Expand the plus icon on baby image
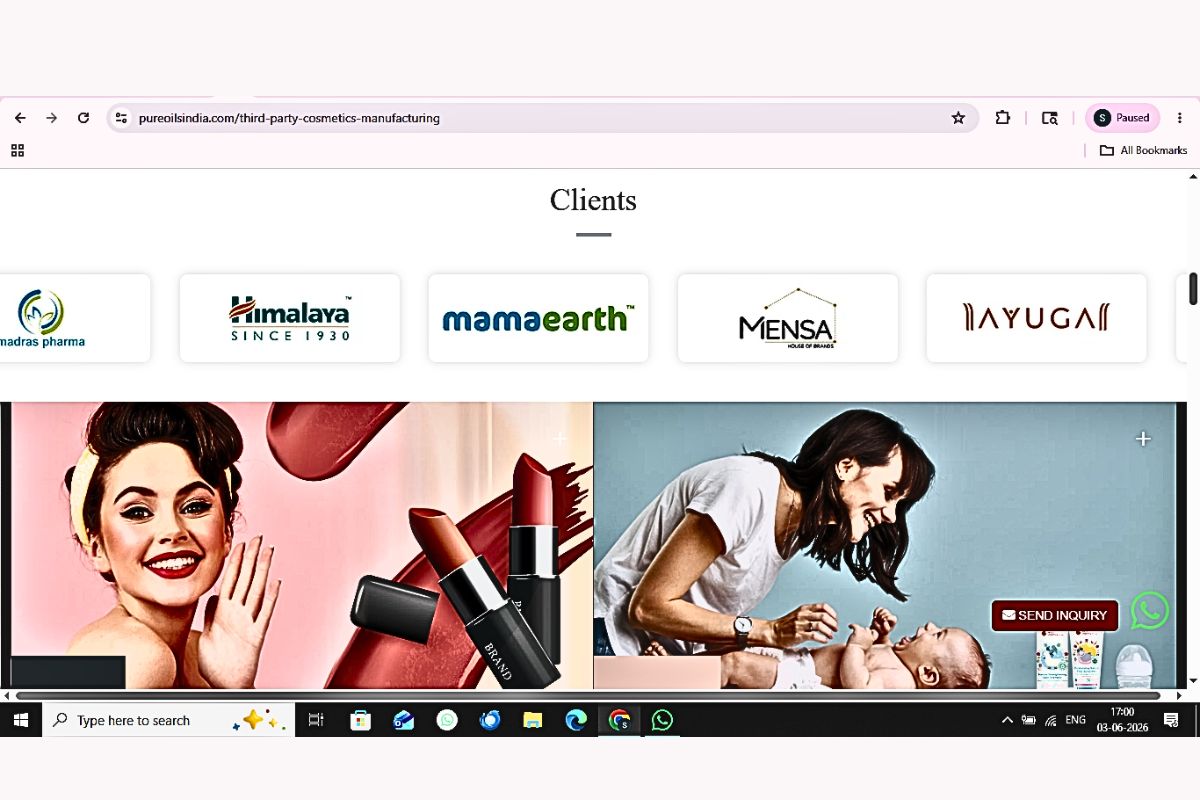 1143,439
